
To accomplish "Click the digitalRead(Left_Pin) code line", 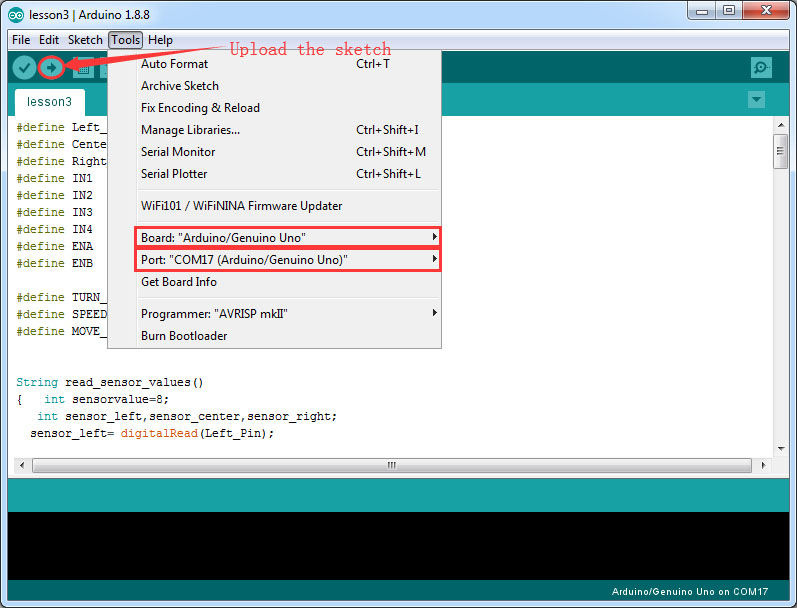I will coord(152,433).
